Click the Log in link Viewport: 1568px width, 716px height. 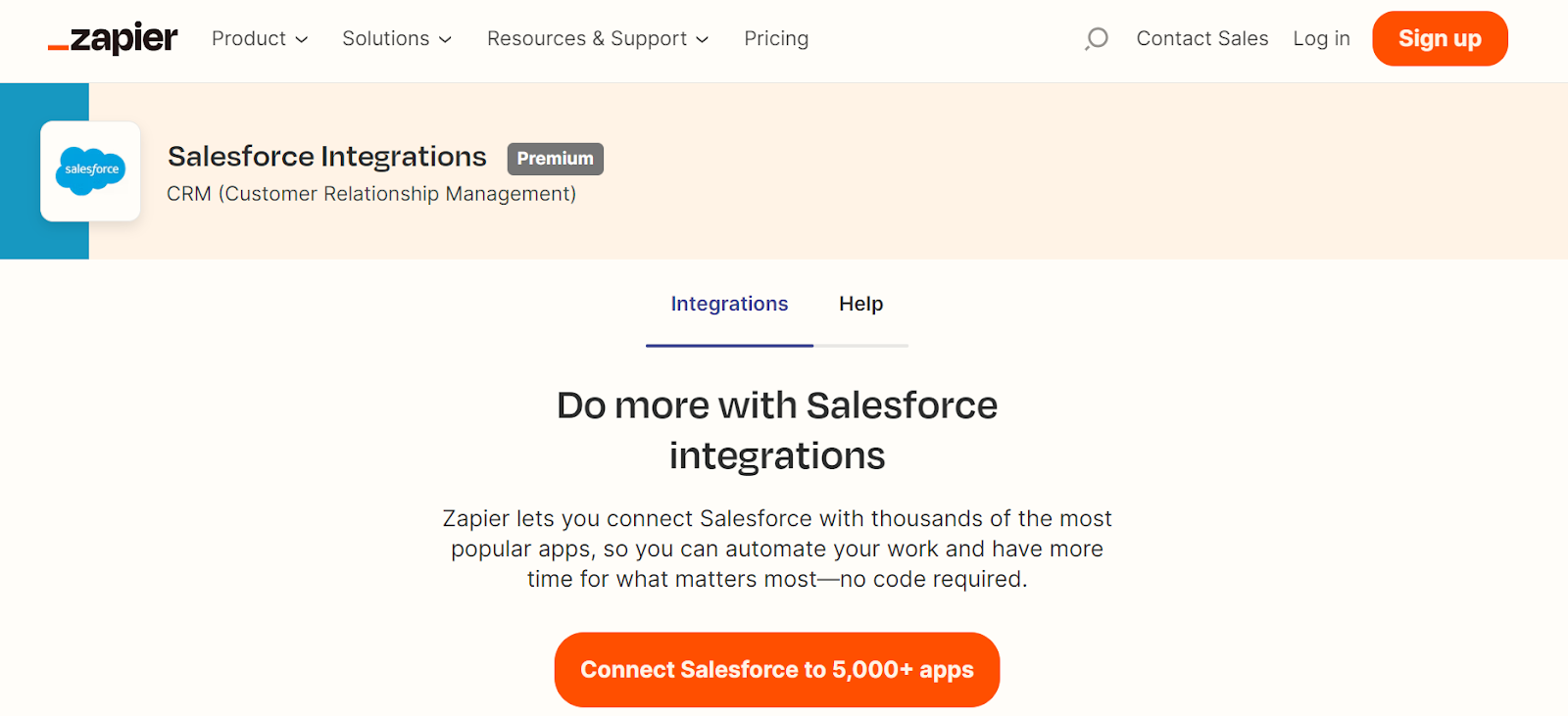click(x=1321, y=39)
